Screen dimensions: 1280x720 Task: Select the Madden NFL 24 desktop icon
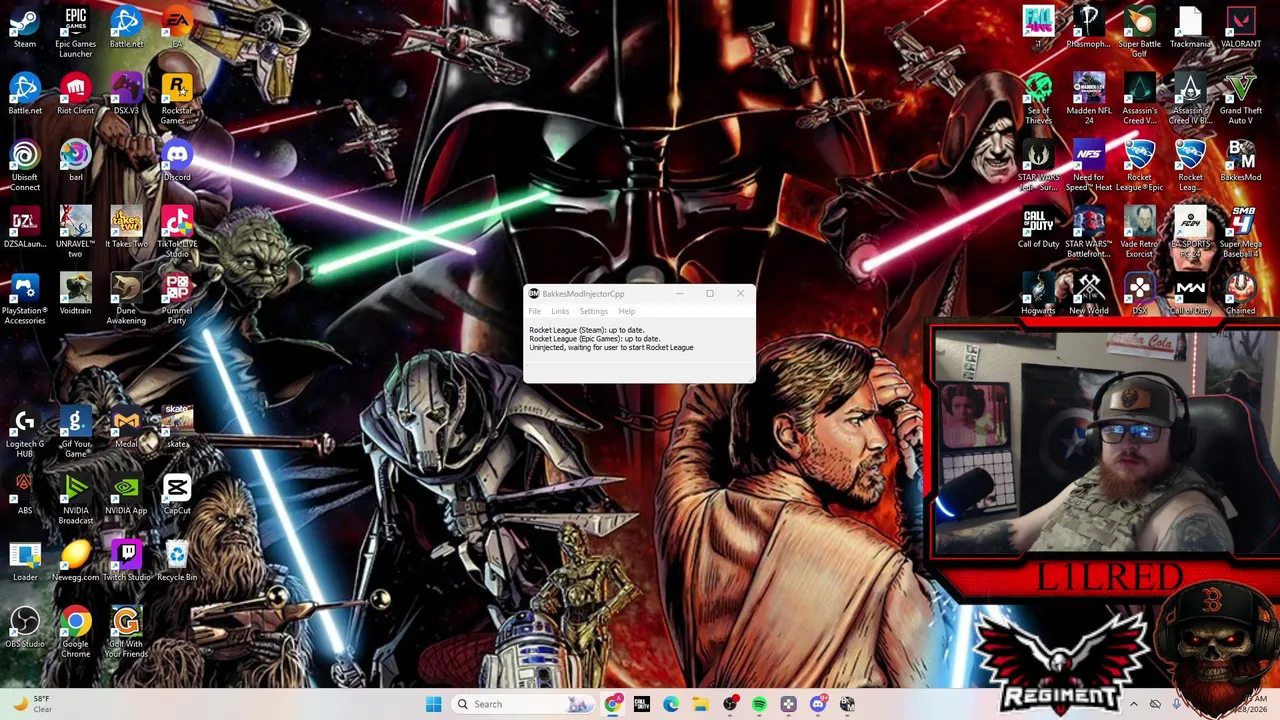[1088, 99]
